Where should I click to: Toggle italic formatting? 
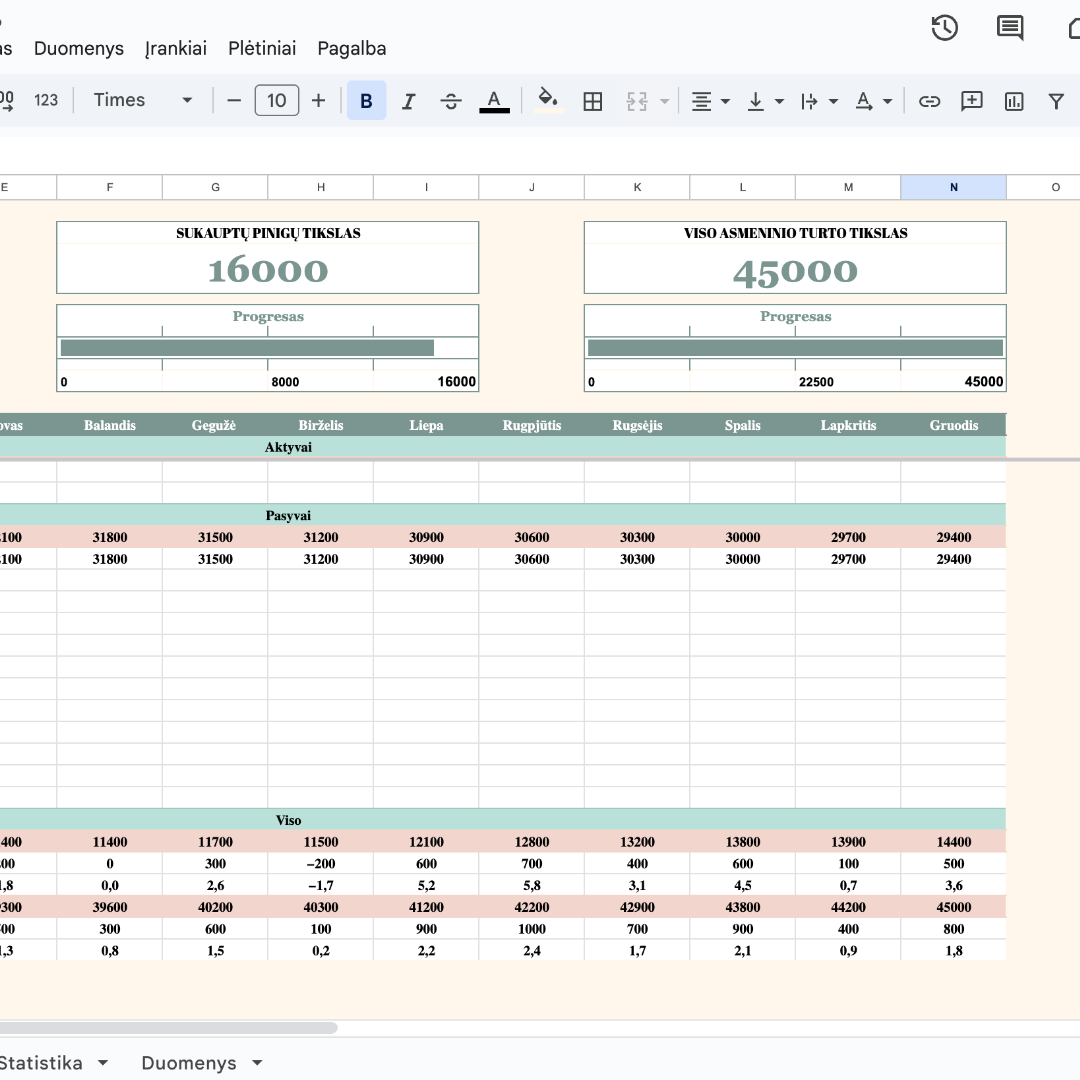point(408,101)
